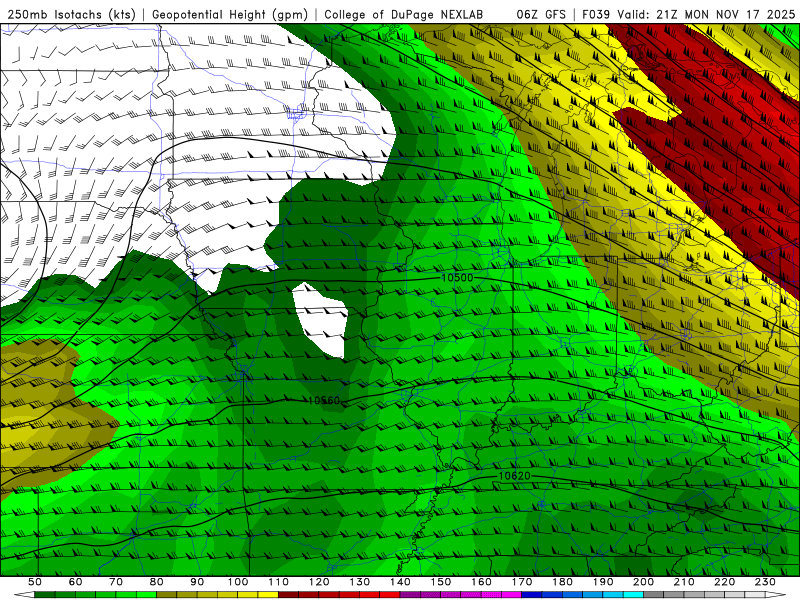Select the "Valid: 21Z MON NOV 17 2025" text
Viewport: 800px width, 600px height.
706,15
